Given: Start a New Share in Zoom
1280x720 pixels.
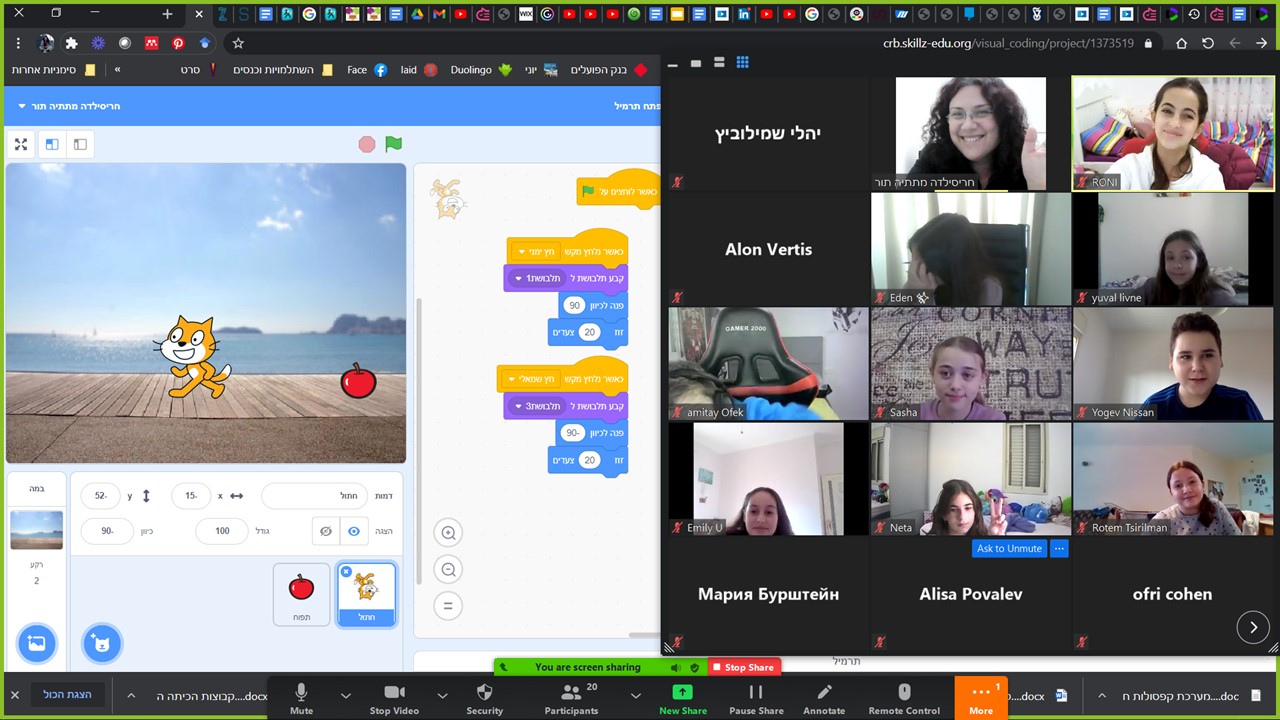Looking at the screenshot, I should pos(683,699).
